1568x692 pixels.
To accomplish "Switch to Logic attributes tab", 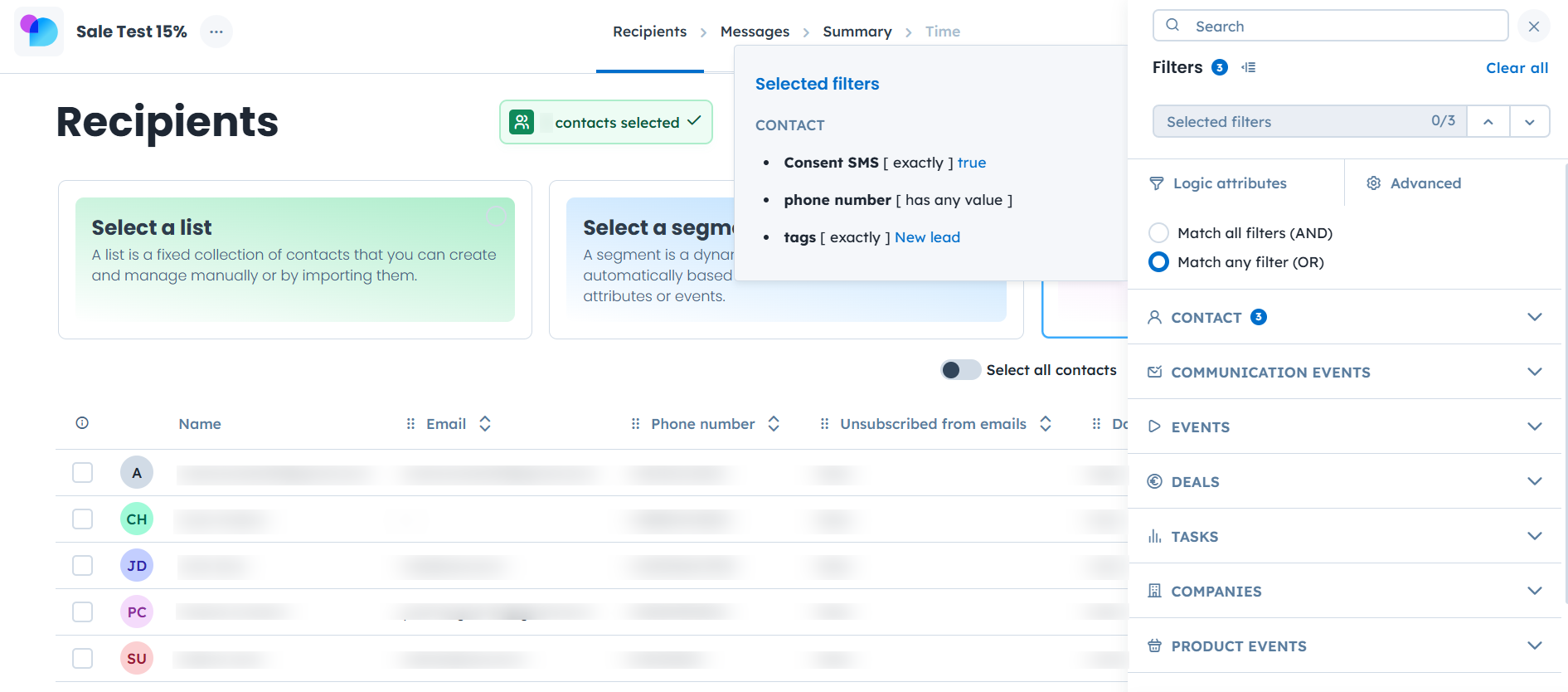I will tap(1218, 183).
